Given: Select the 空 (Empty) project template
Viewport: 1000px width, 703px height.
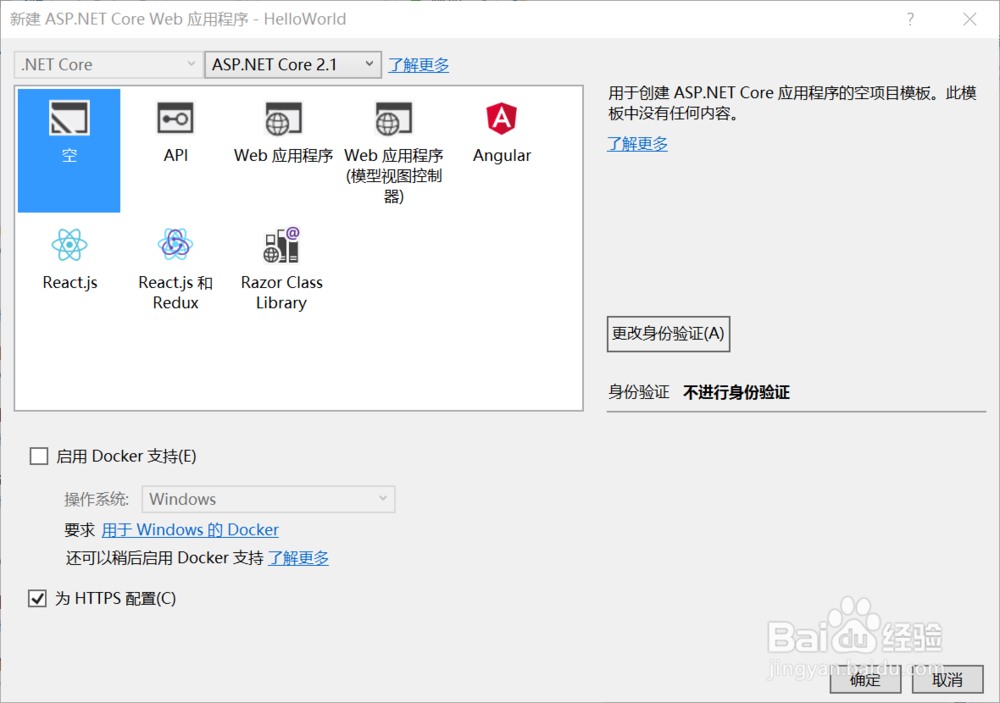Looking at the screenshot, I should pos(68,140).
